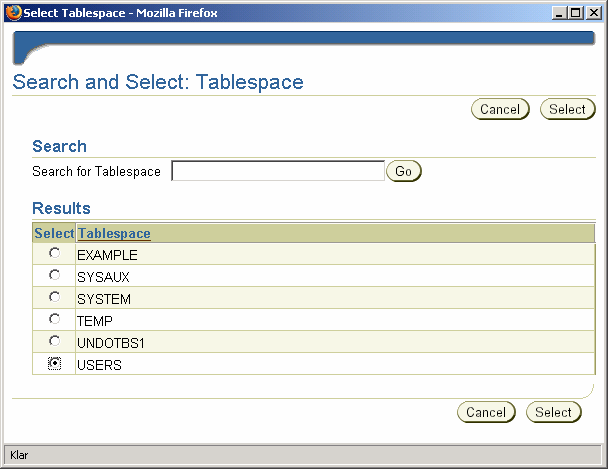Maximize the Select Tablespace window
Viewport: 608px width, 469px height.
coord(576,13)
